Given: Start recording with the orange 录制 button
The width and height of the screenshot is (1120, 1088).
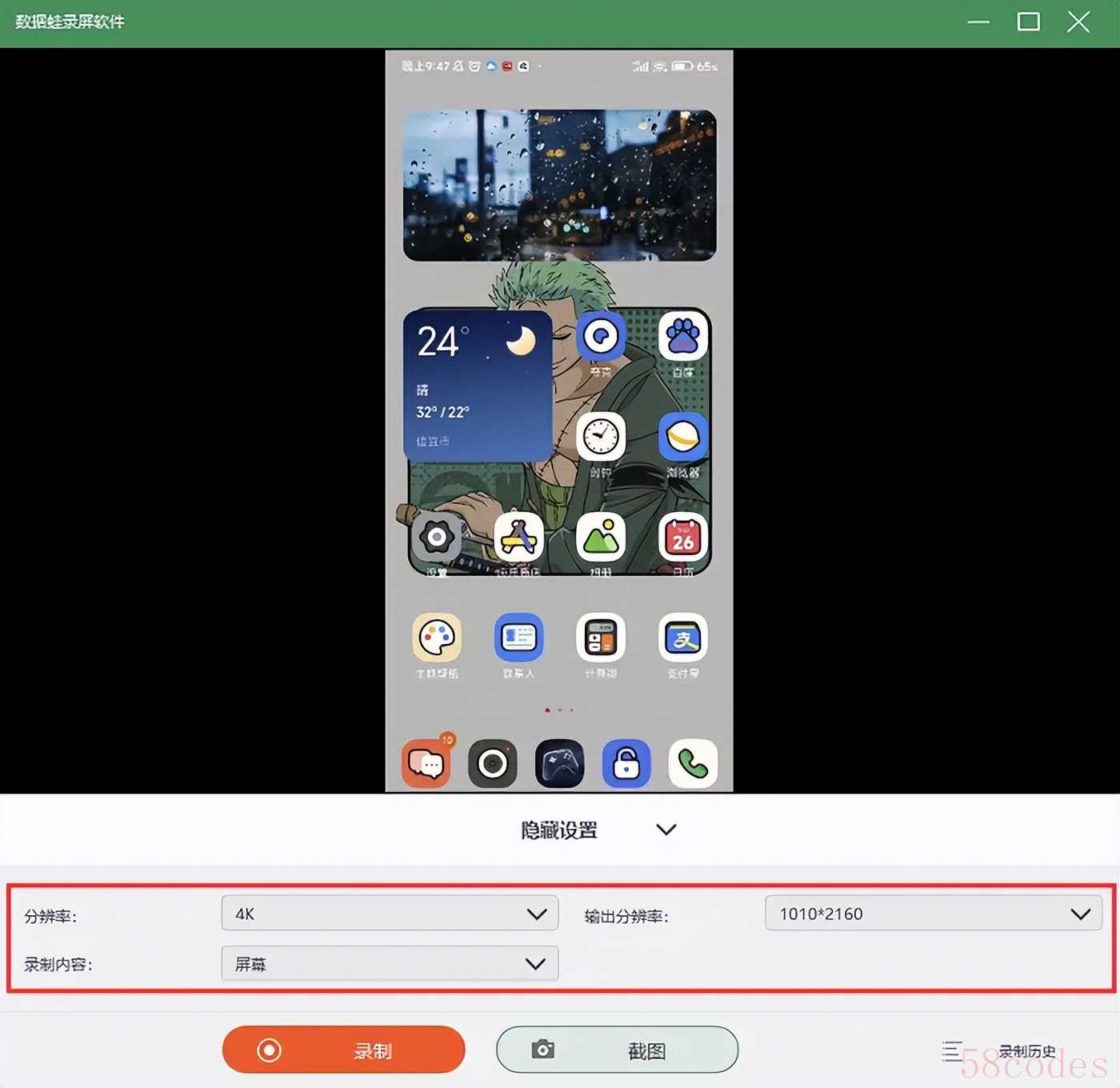Looking at the screenshot, I should (343, 1050).
